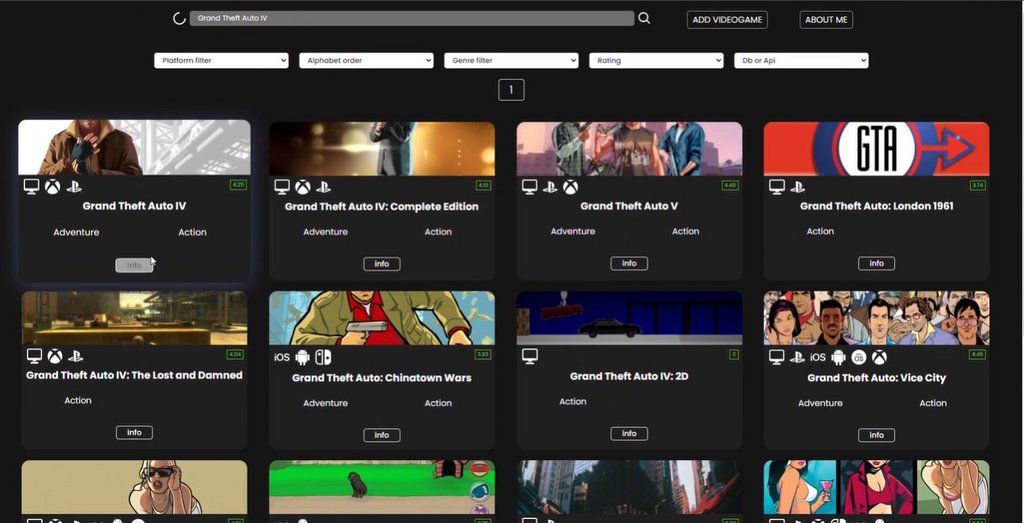Click iOS icon on Chinatown Wars card
Screen dimensions: 1024x523
(x=281, y=358)
